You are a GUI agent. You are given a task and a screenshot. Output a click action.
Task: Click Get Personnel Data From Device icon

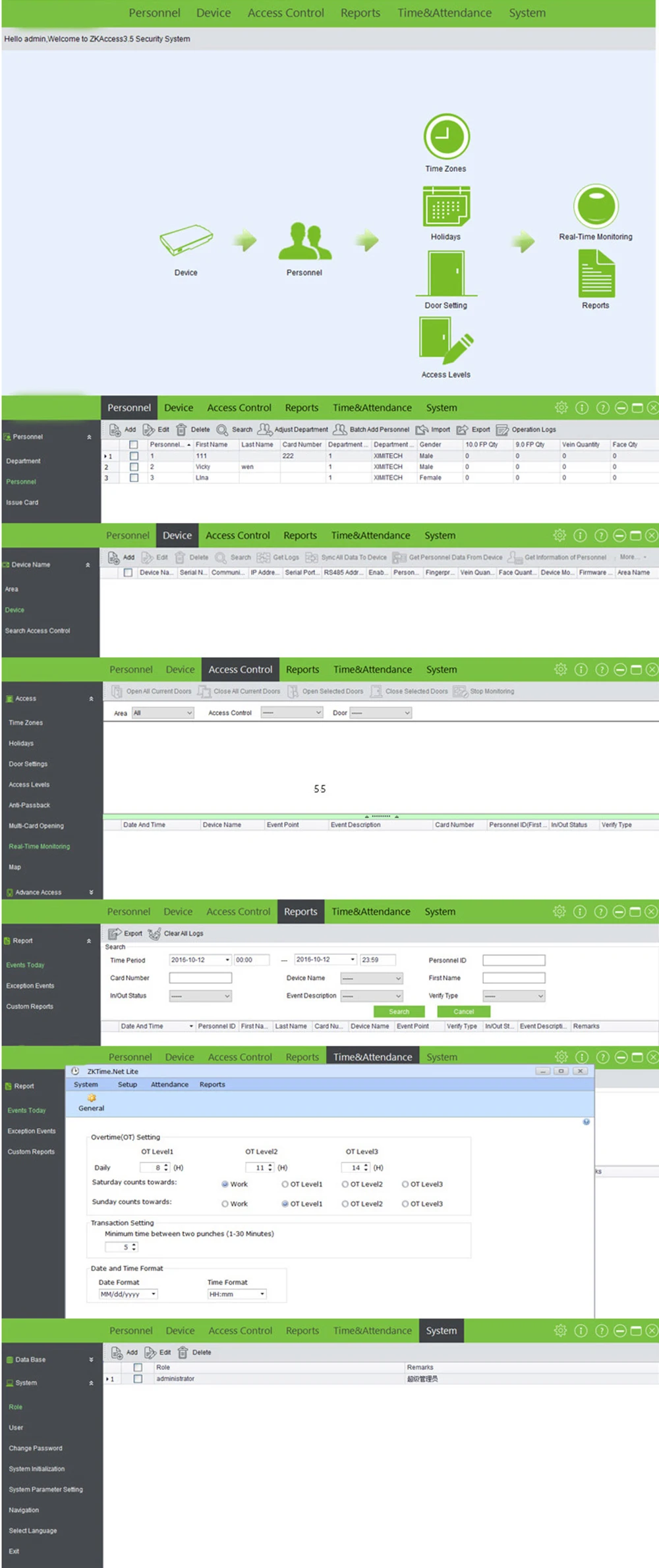pyautogui.click(x=399, y=558)
